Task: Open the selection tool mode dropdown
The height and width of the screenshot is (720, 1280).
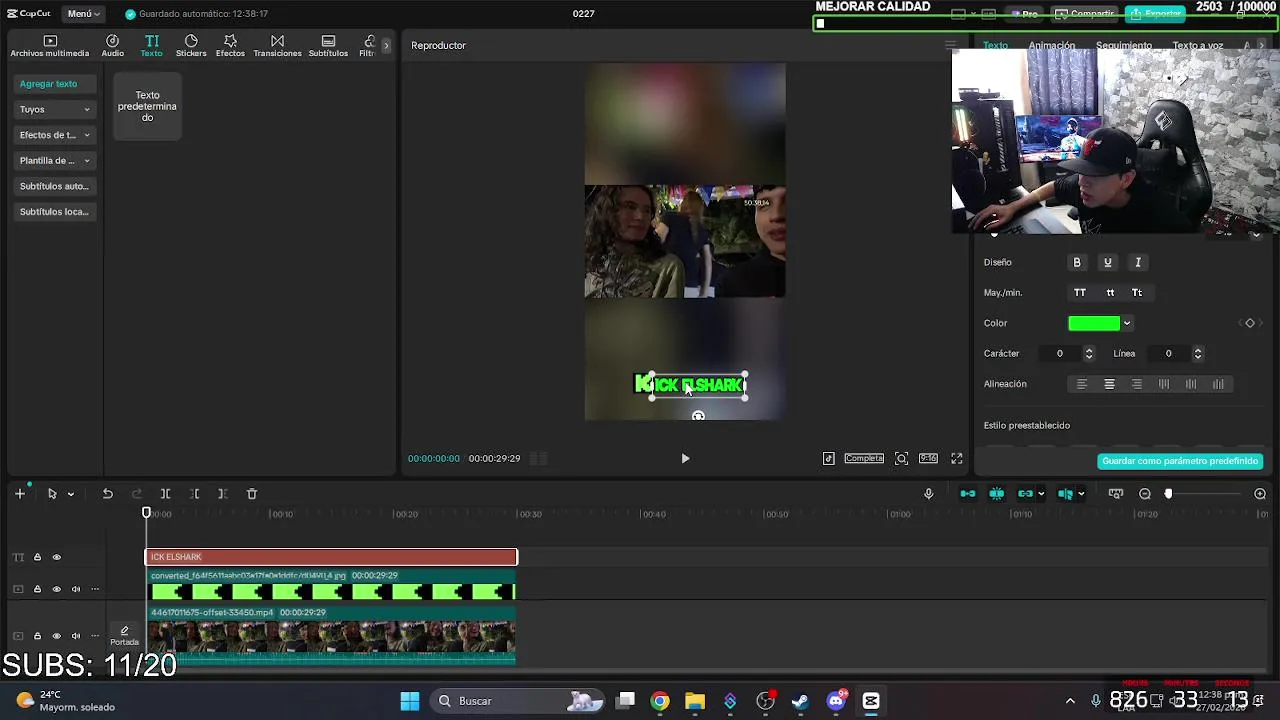Action: [x=70, y=494]
